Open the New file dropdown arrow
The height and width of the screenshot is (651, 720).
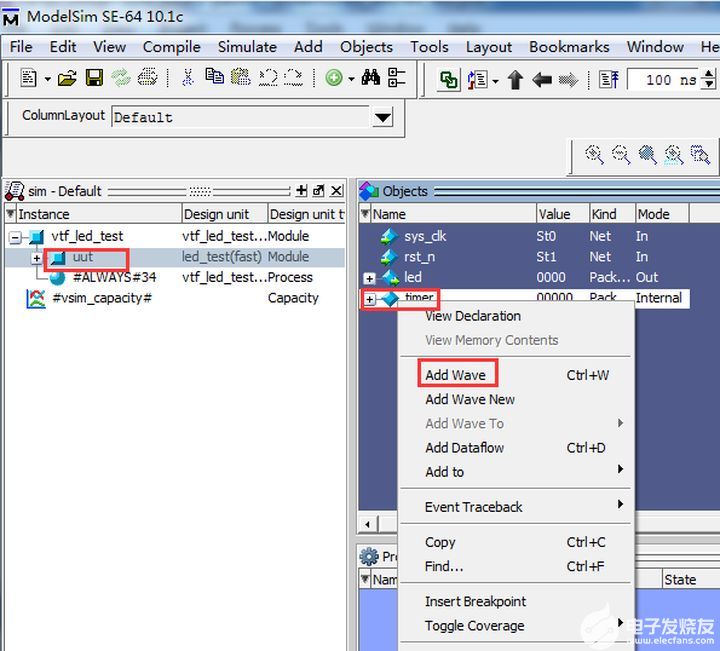pos(48,79)
